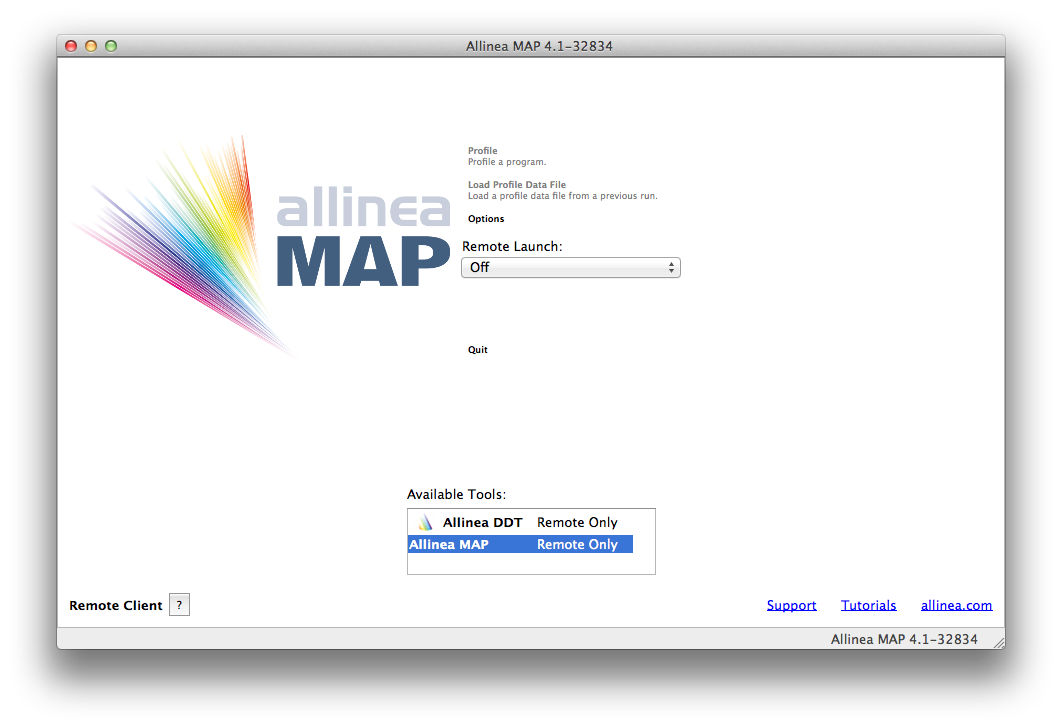Open the Options entry
The width and height of the screenshot is (1062, 728).
coord(486,219)
